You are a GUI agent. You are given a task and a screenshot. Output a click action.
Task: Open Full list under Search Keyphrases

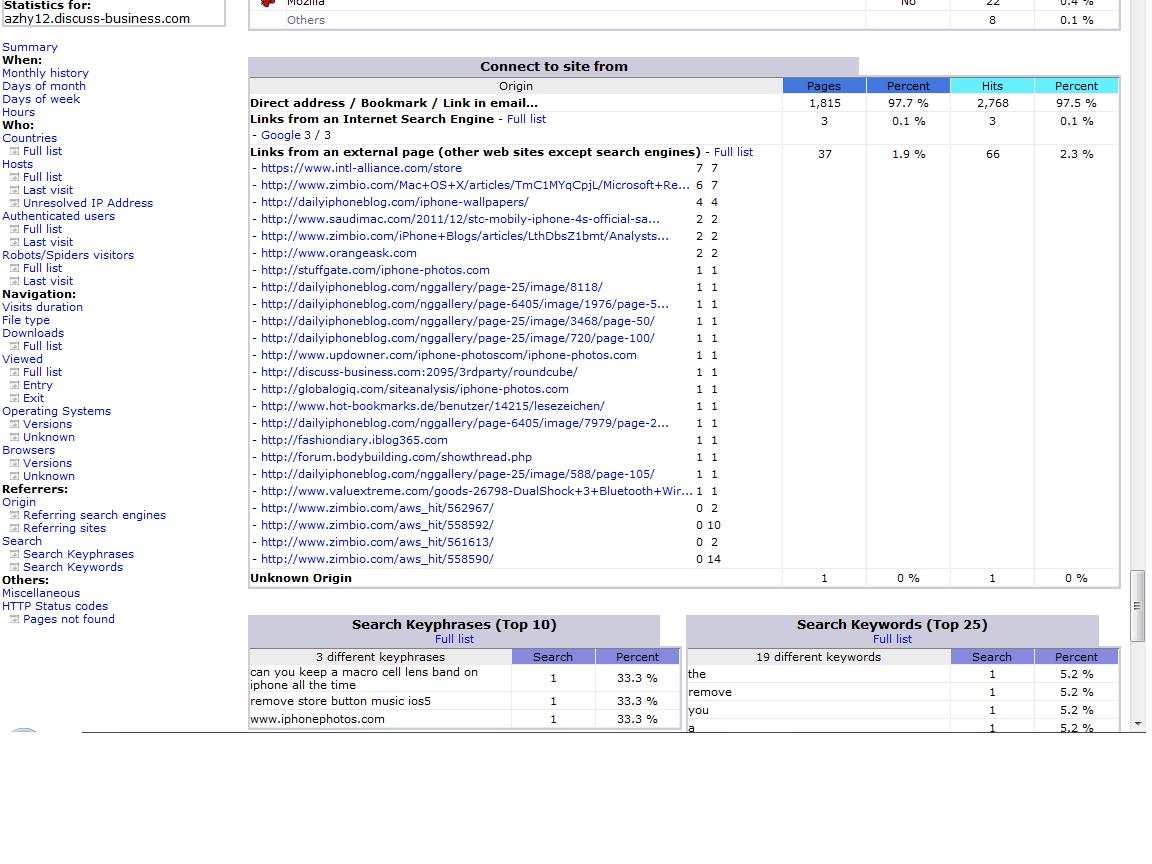point(454,639)
